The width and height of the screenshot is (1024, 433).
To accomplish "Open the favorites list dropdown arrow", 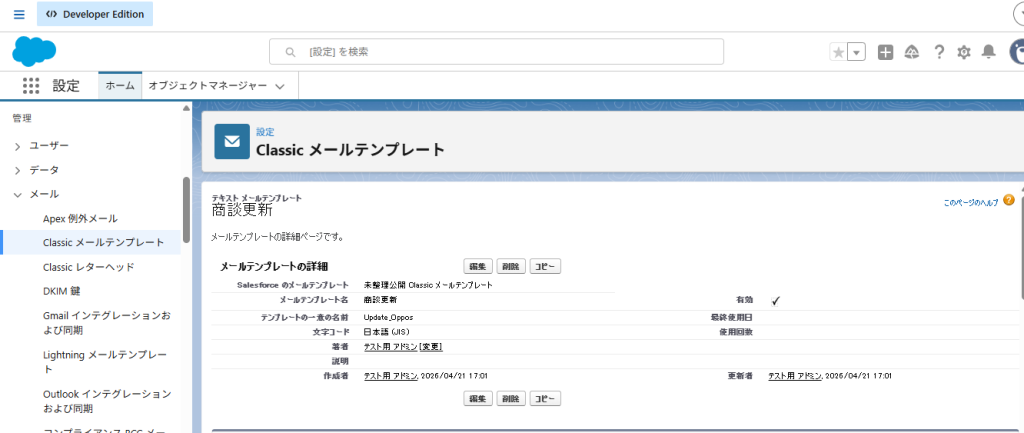I will [x=856, y=52].
